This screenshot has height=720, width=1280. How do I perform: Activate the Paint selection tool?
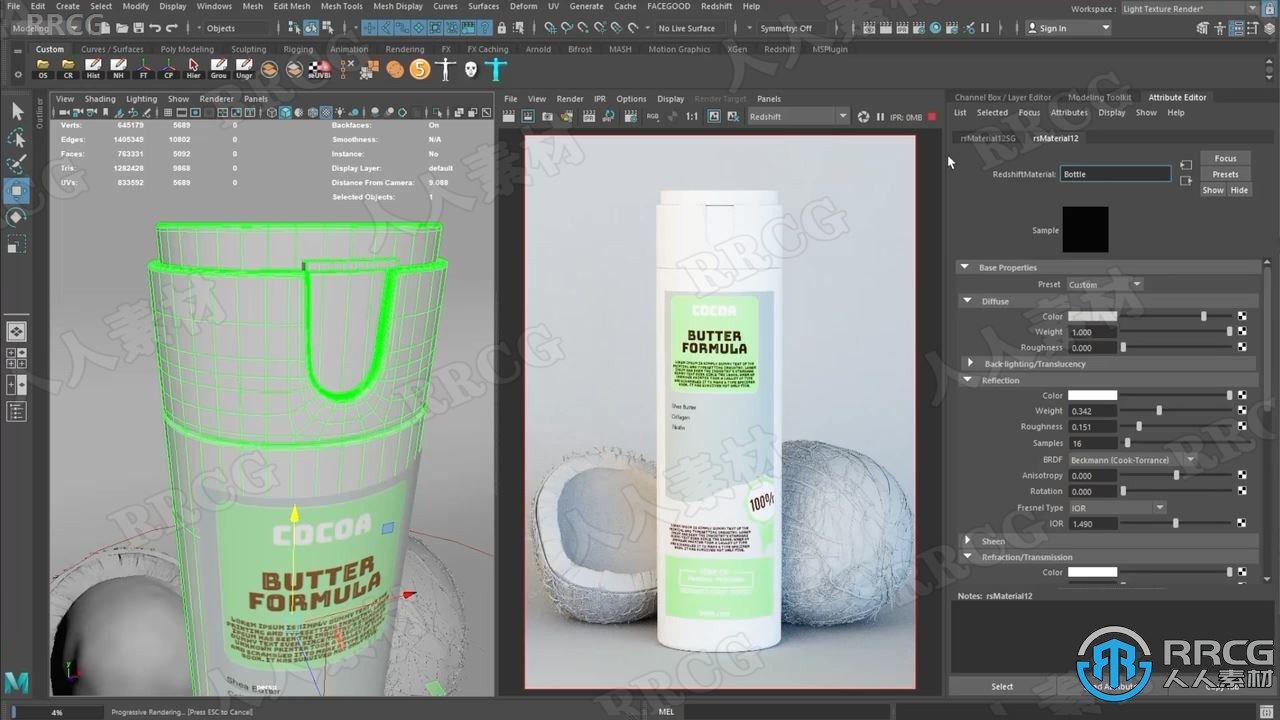pyautogui.click(x=17, y=164)
